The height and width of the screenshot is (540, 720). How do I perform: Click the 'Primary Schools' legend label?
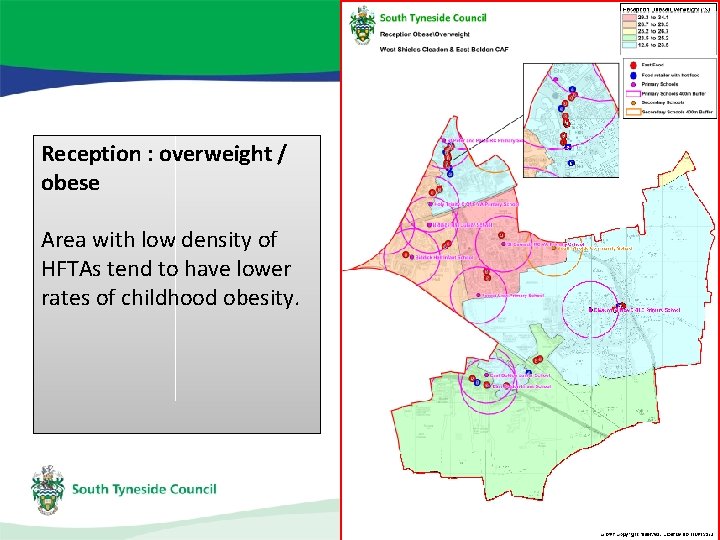[659, 84]
